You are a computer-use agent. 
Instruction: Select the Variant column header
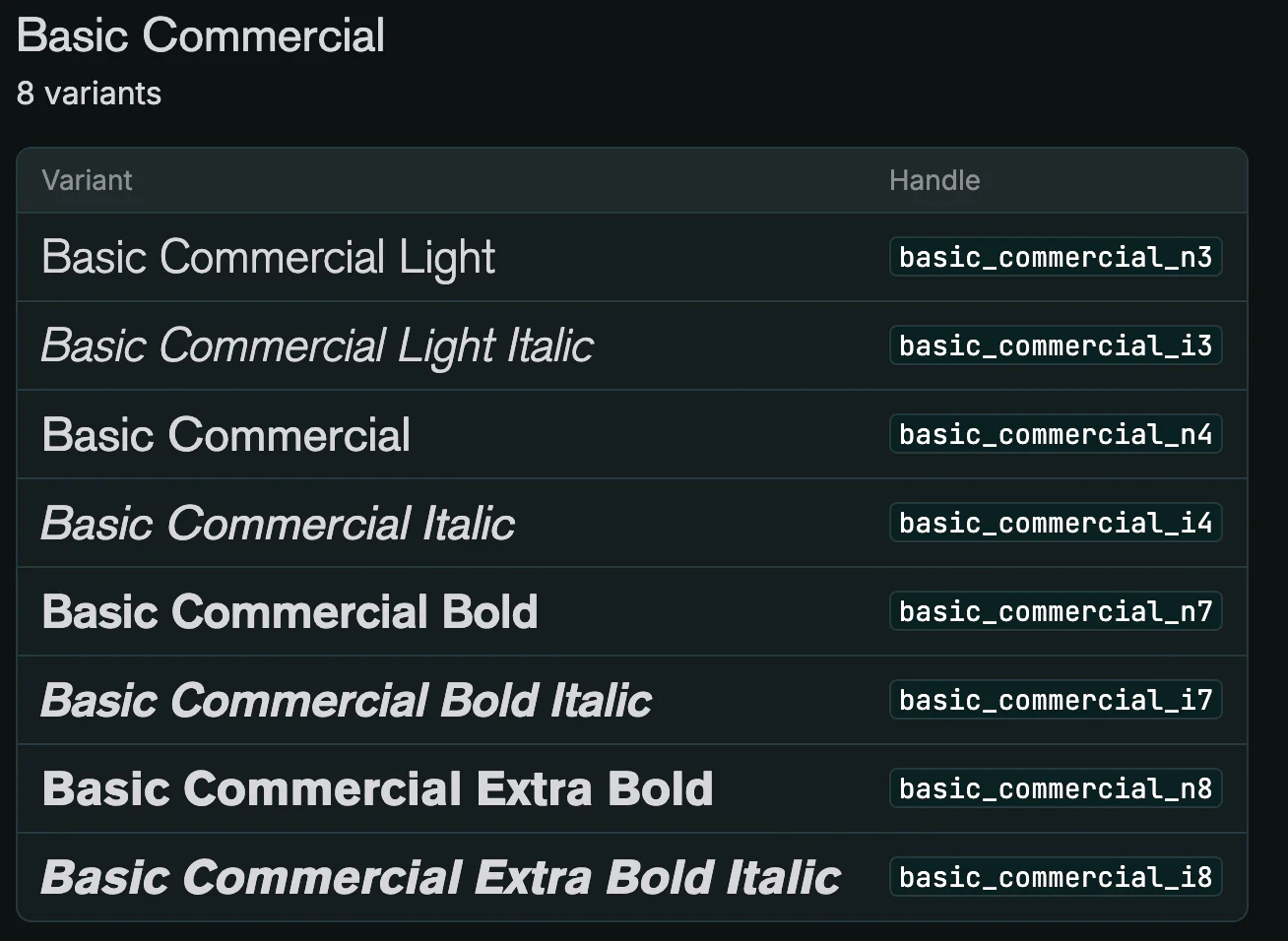(87, 180)
